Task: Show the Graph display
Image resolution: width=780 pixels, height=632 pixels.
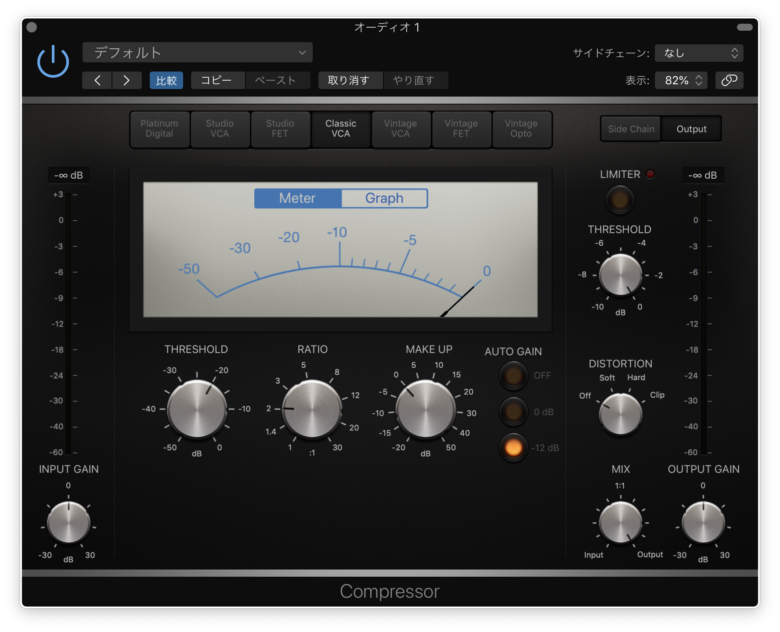Action: (384, 198)
